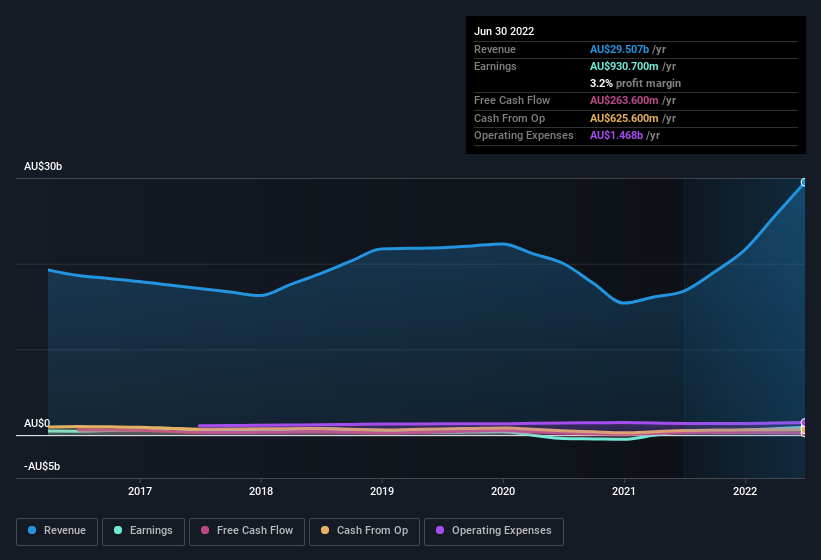
Task: Click the Free Cash Flow label in tooltip
Action: [x=512, y=100]
